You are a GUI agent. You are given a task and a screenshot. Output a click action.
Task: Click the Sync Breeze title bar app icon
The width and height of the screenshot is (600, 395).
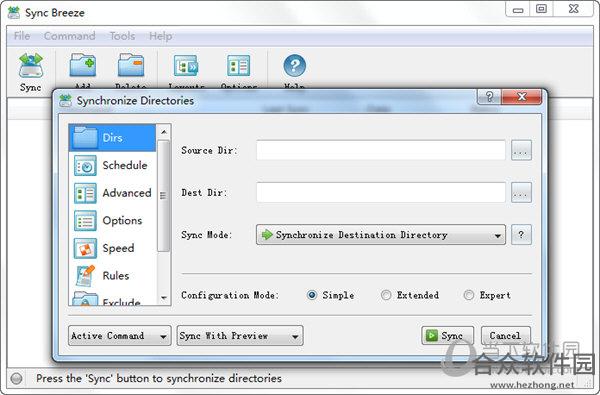(x=14, y=13)
